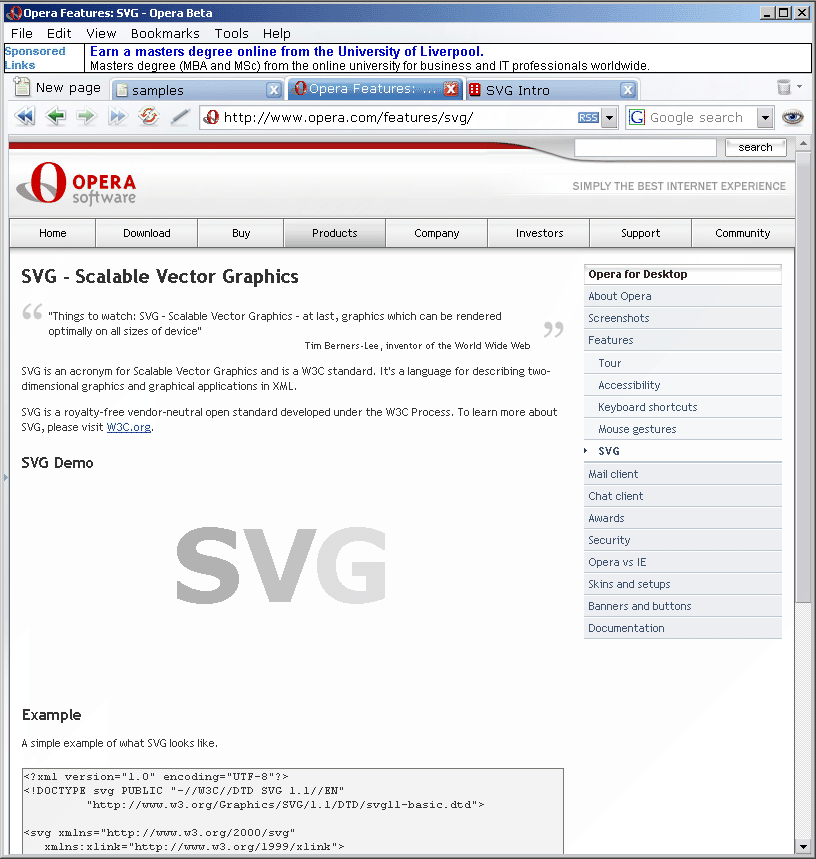816x859 pixels.
Task: Toggle the eye view-mode icon
Action: pos(792,117)
